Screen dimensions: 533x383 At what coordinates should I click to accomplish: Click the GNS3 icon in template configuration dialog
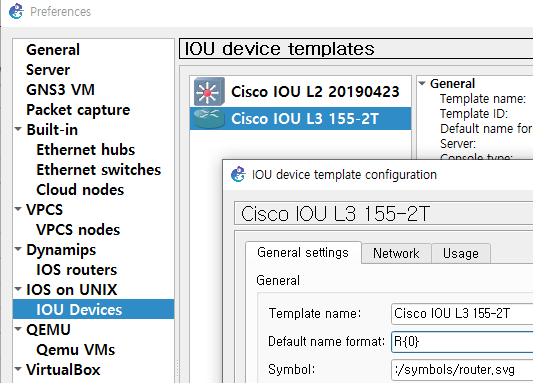click(238, 174)
